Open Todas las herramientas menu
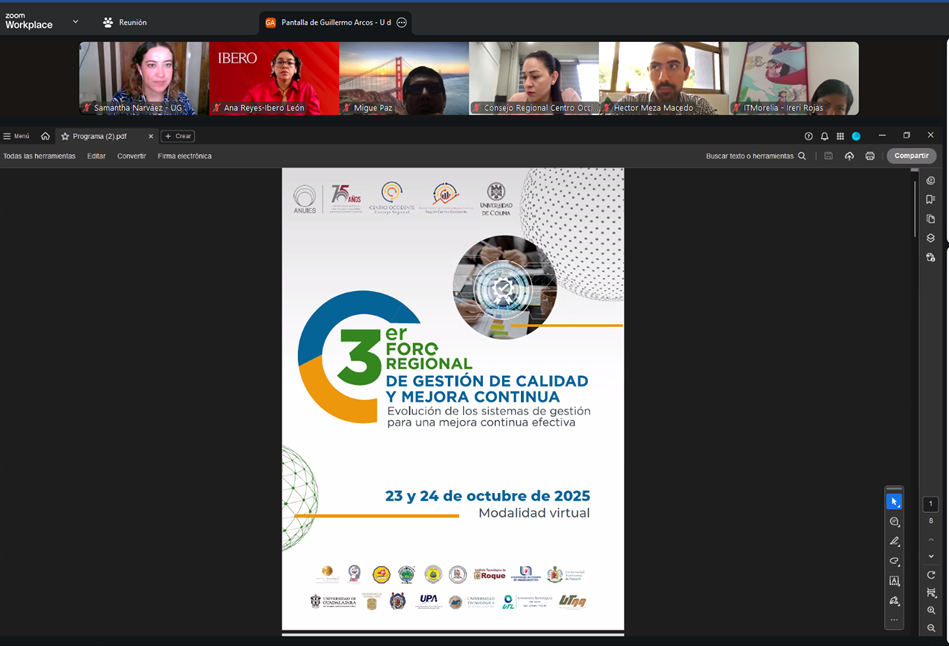 (x=39, y=156)
